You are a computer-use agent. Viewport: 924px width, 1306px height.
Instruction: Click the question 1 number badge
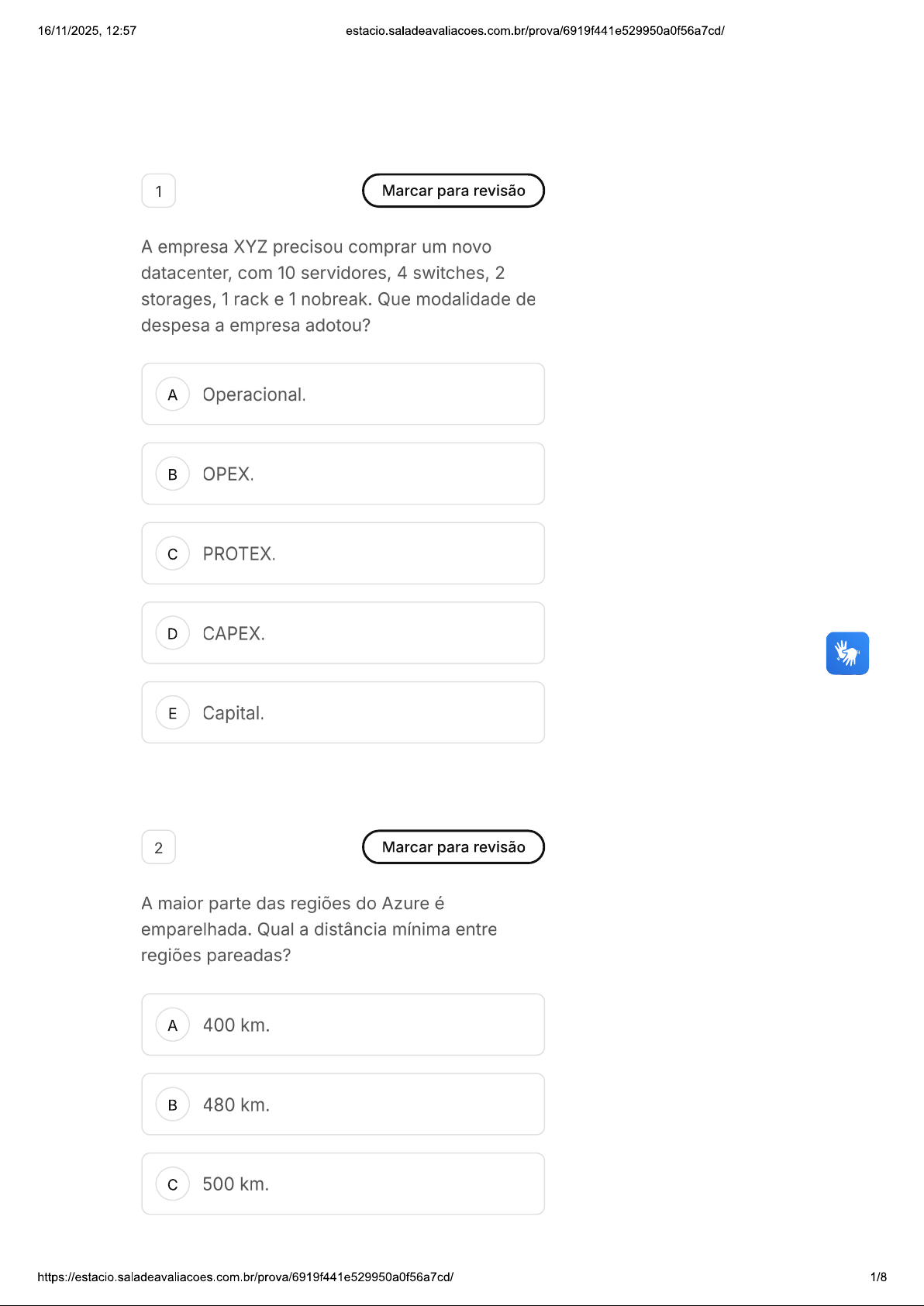pyautogui.click(x=159, y=191)
